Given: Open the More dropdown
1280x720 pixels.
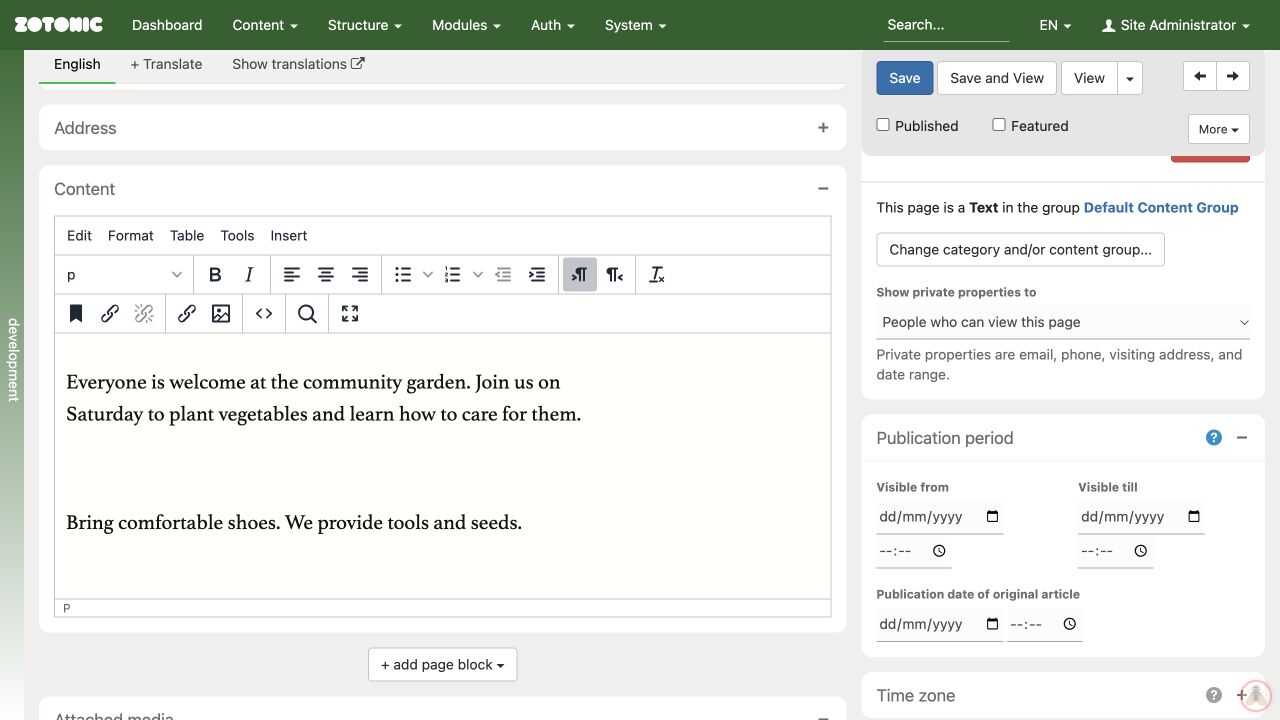Looking at the screenshot, I should click(x=1219, y=129).
